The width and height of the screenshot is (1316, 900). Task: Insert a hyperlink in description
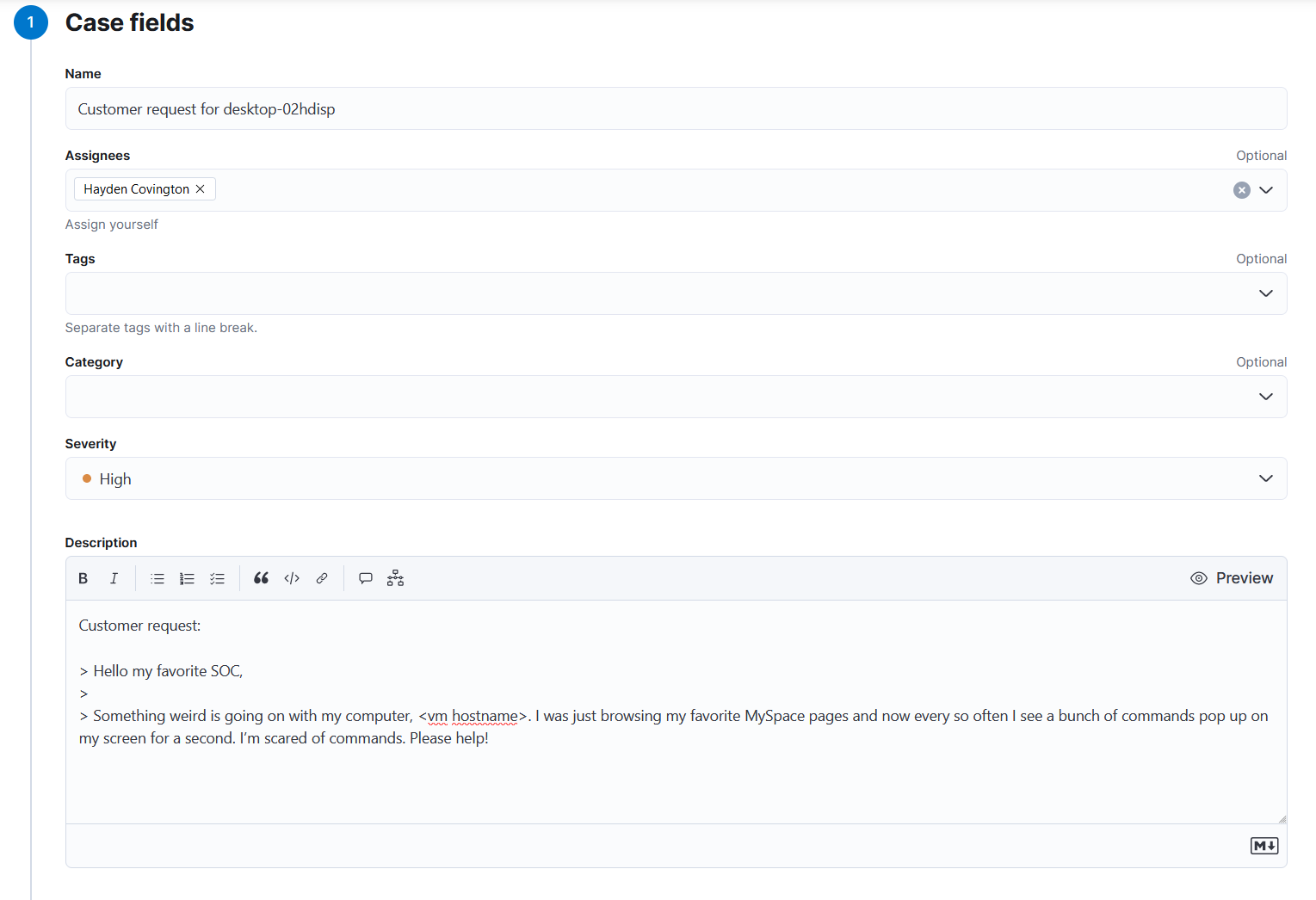(x=322, y=578)
